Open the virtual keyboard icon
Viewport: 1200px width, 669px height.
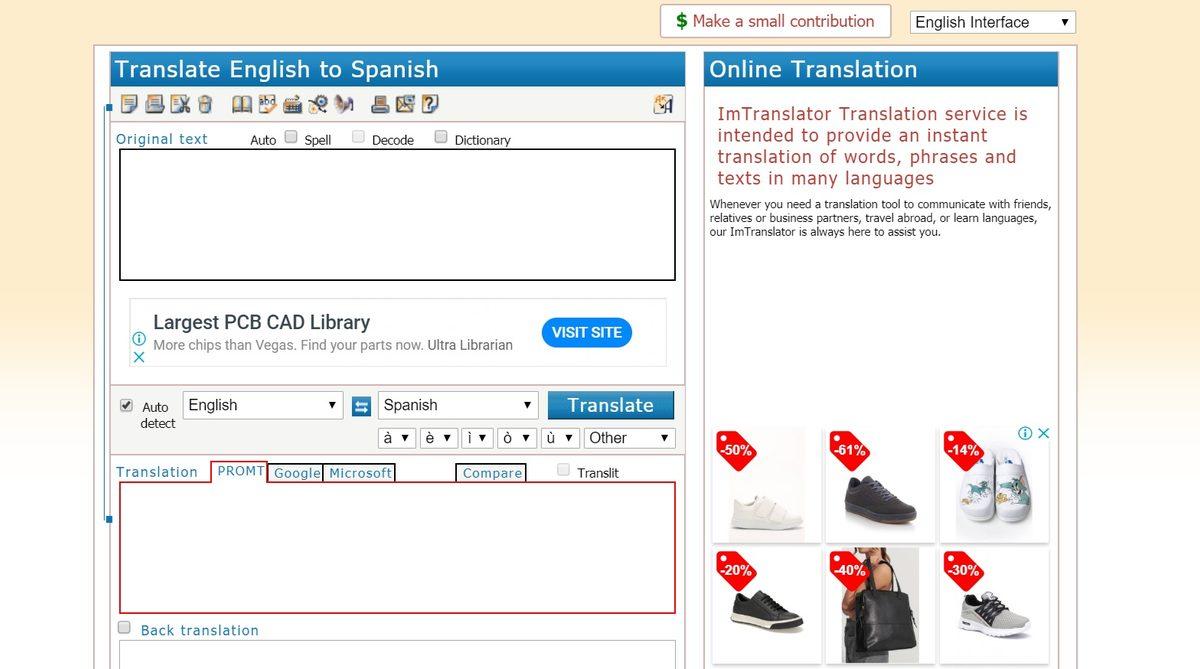(293, 104)
